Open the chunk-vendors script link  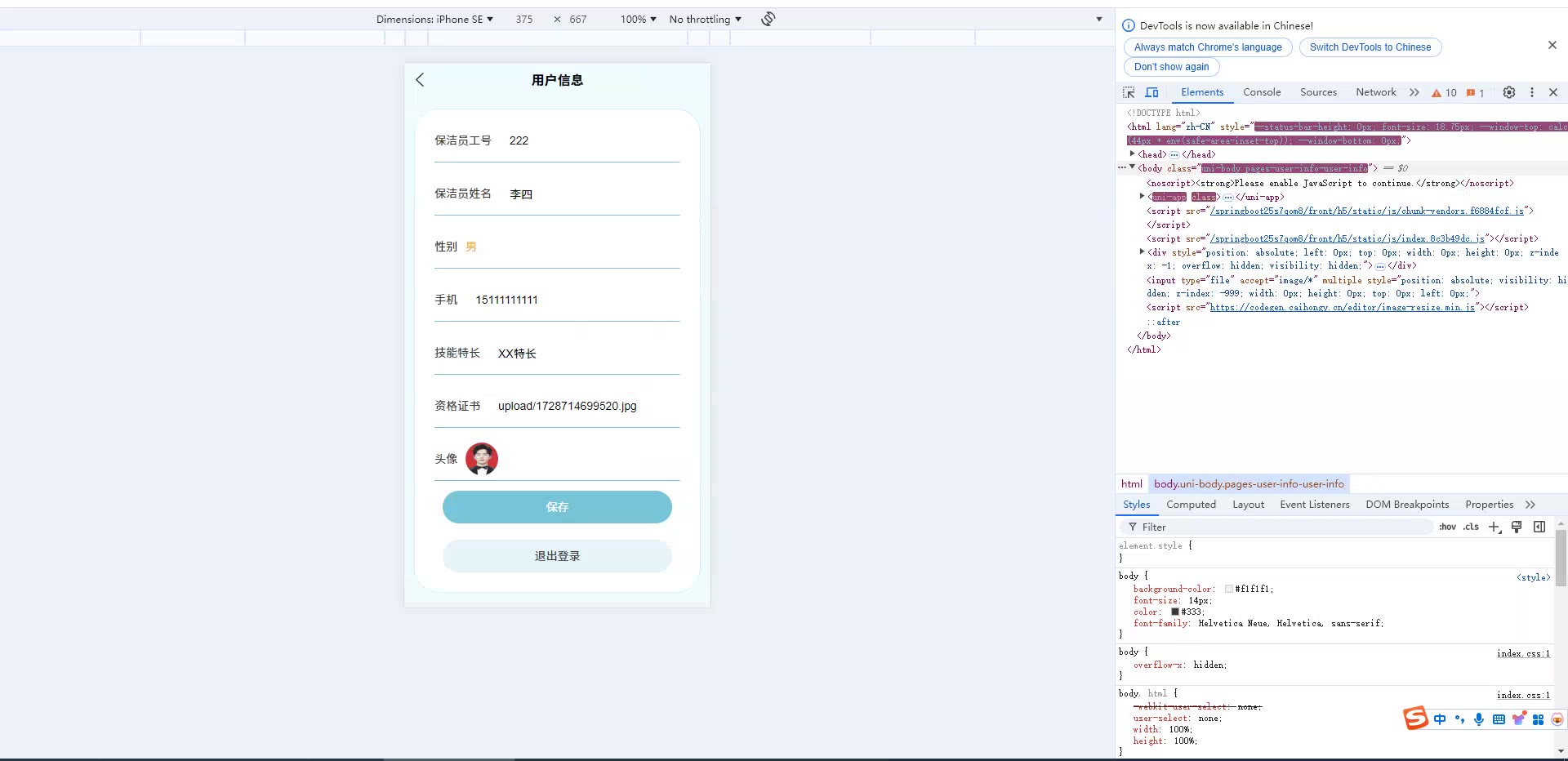click(1366, 211)
